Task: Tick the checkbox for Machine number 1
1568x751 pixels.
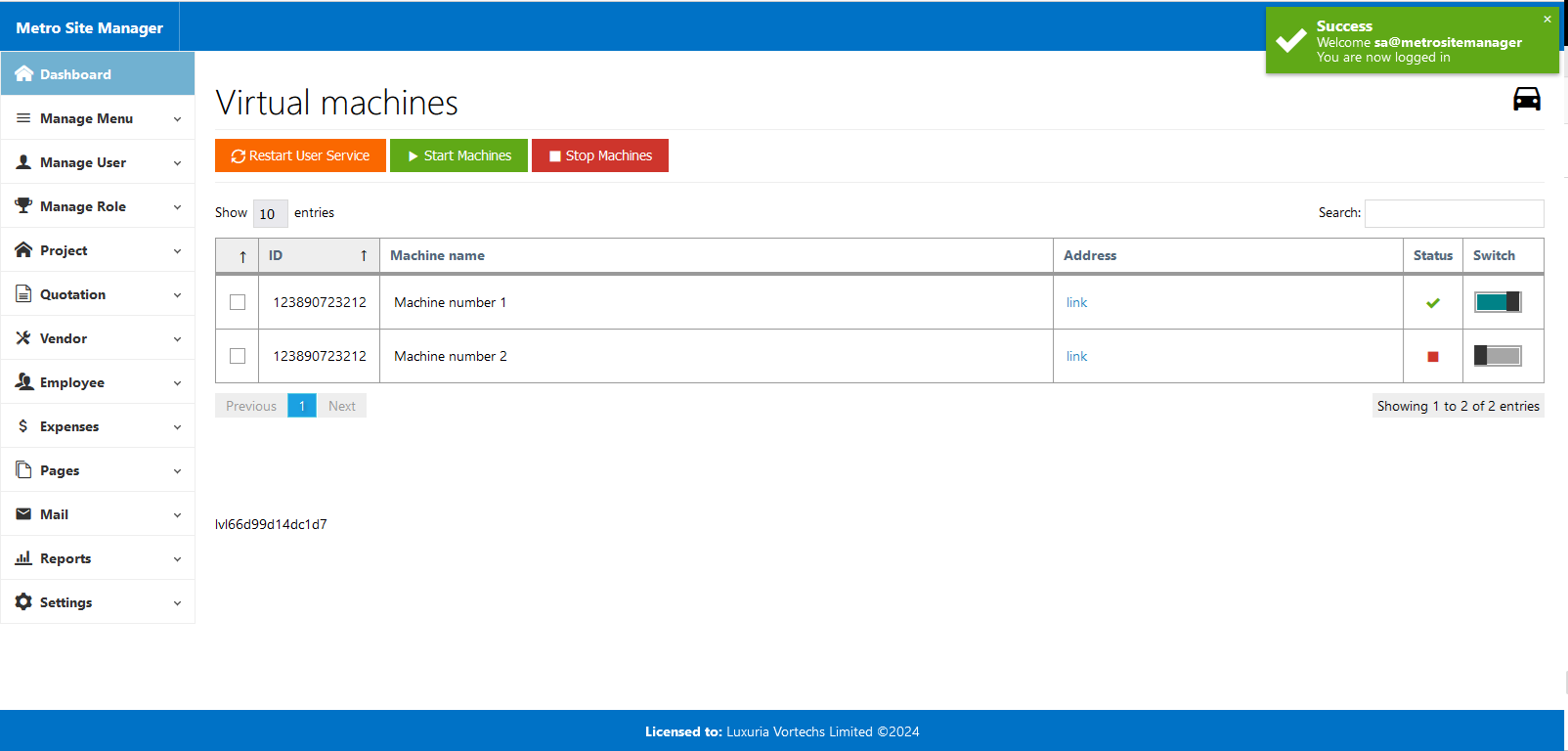Action: coord(238,302)
